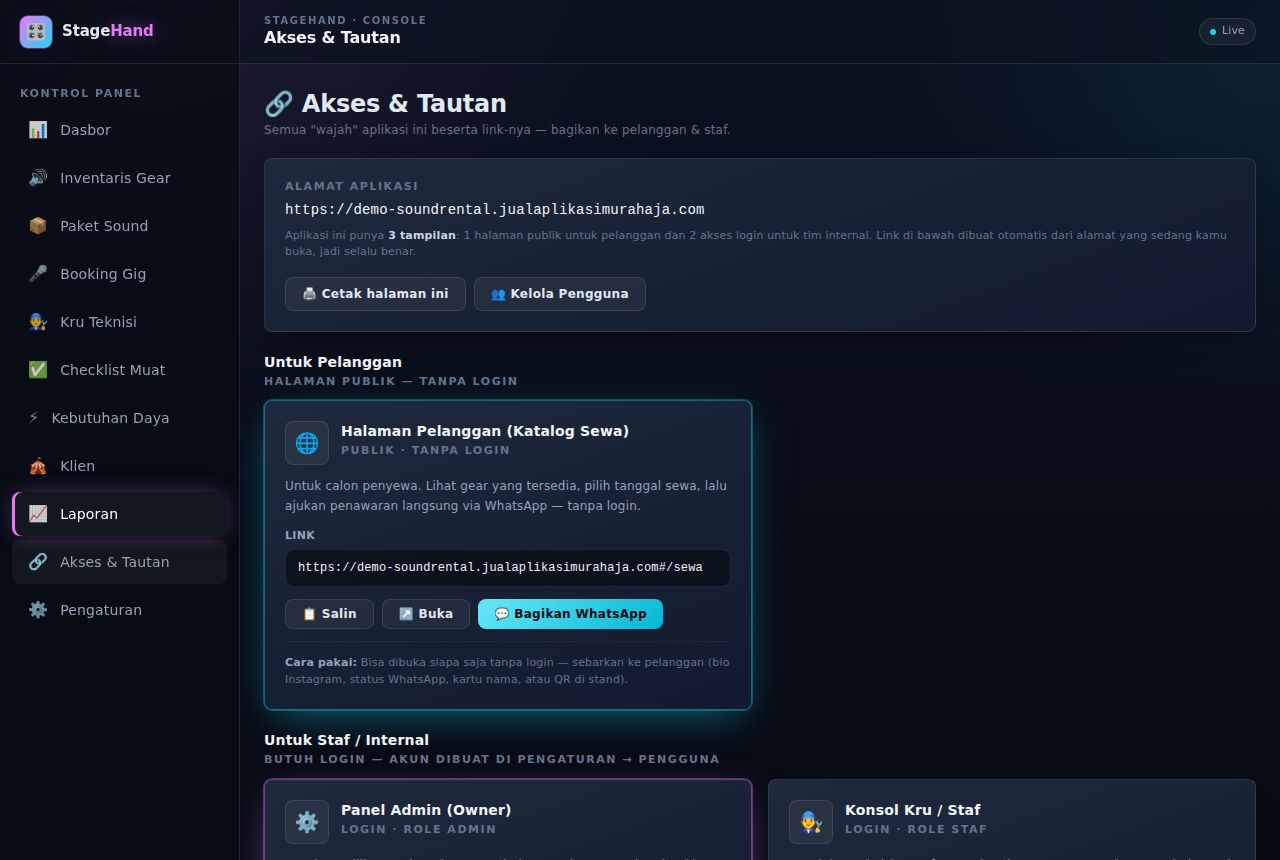Image resolution: width=1280 pixels, height=860 pixels.
Task: Click the Checklist Muat checkmark icon
Action: [38, 370]
